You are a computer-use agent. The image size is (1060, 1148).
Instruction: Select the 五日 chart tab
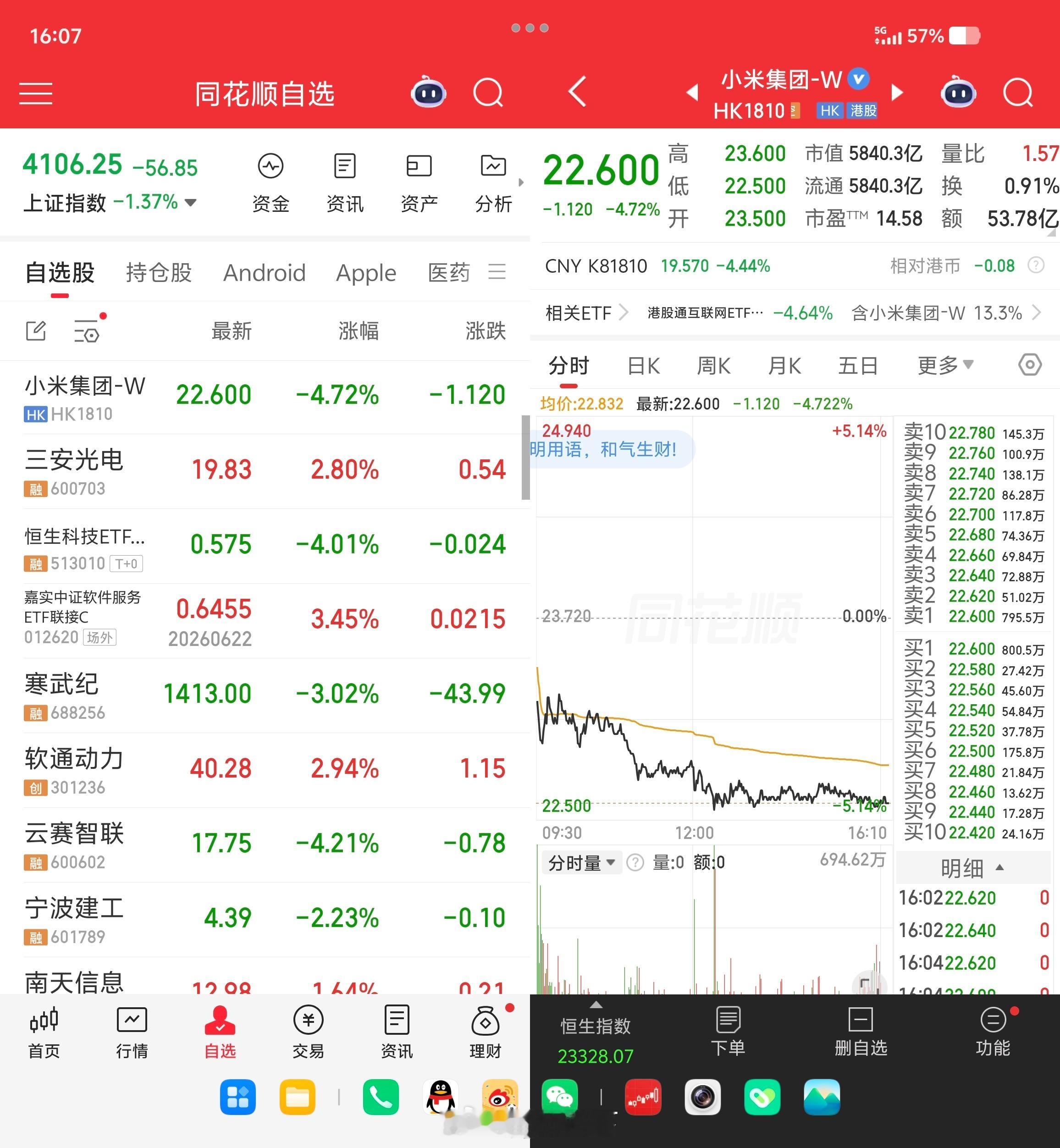(x=858, y=365)
